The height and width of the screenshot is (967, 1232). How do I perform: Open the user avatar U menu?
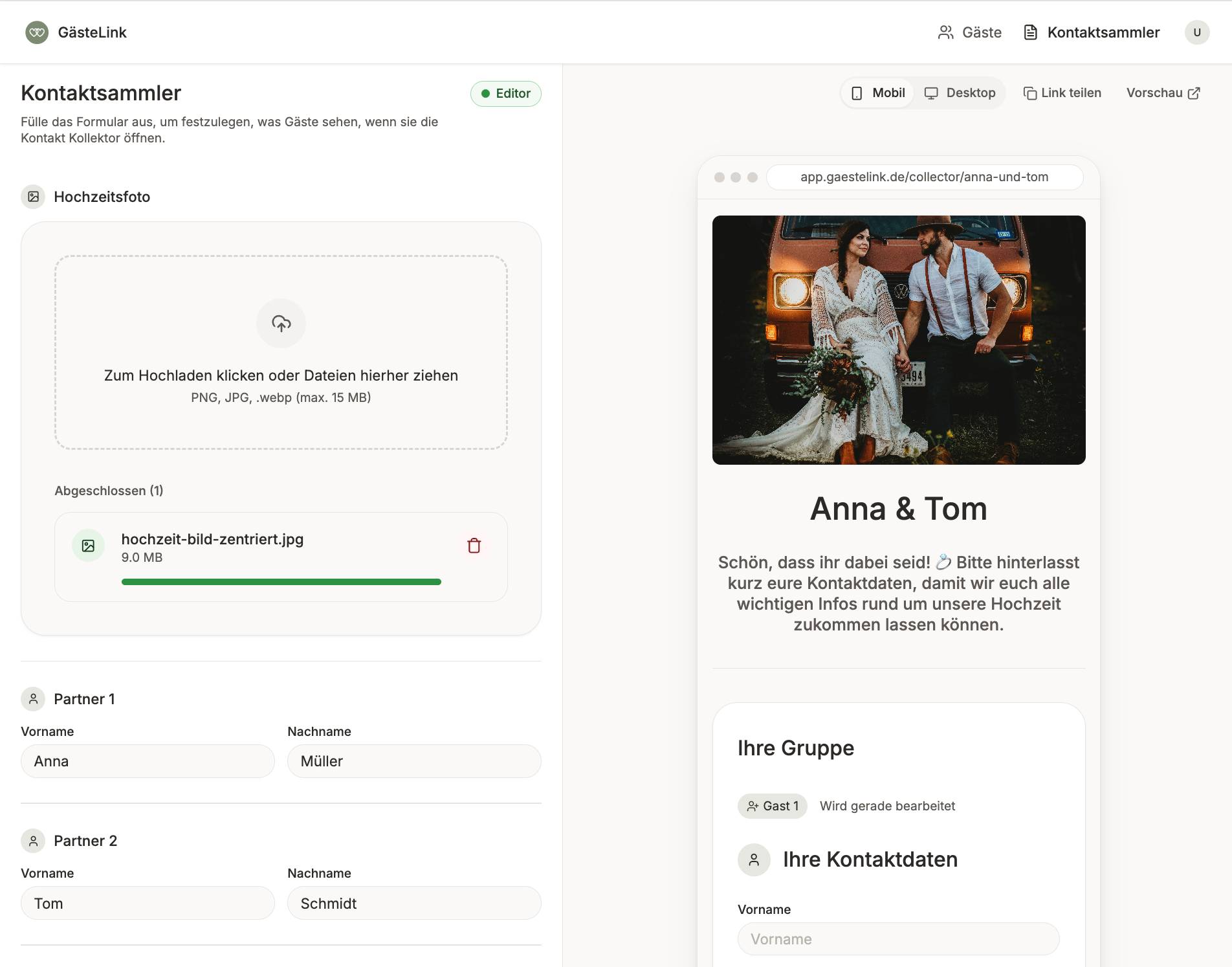(x=1197, y=32)
